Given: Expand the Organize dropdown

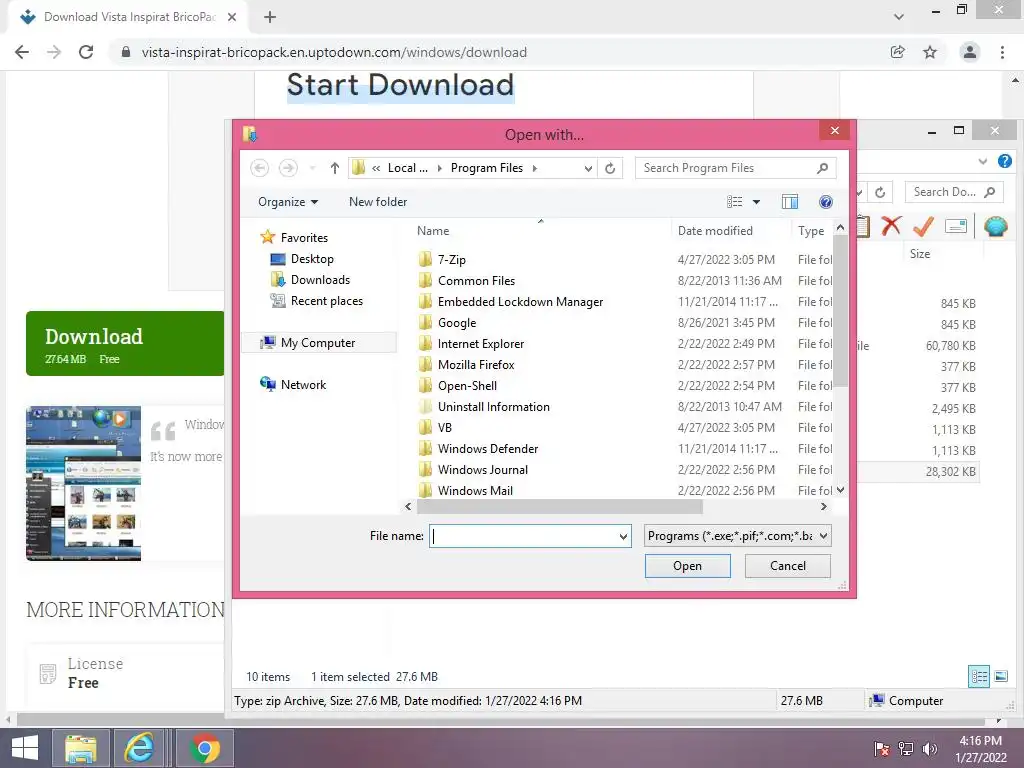Looking at the screenshot, I should (288, 202).
